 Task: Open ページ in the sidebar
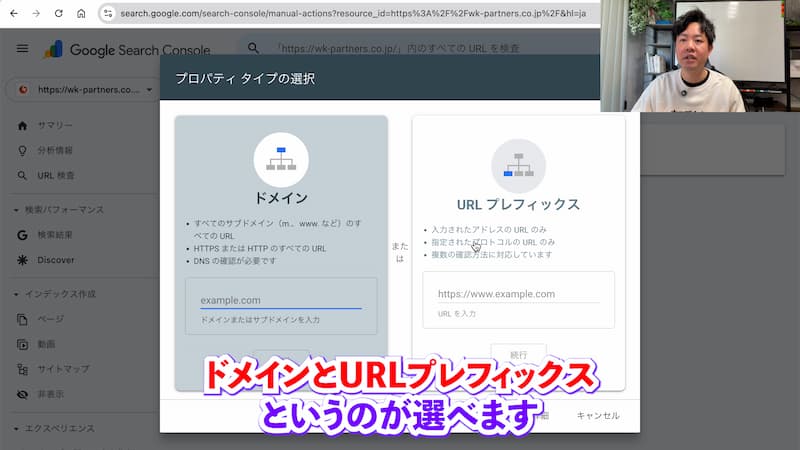point(51,319)
